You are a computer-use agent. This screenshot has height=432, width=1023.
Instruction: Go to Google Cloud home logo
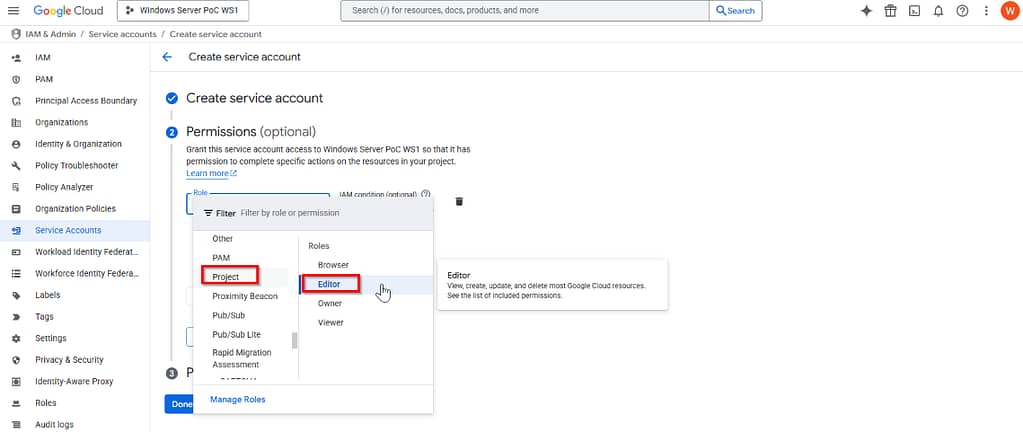click(x=69, y=10)
